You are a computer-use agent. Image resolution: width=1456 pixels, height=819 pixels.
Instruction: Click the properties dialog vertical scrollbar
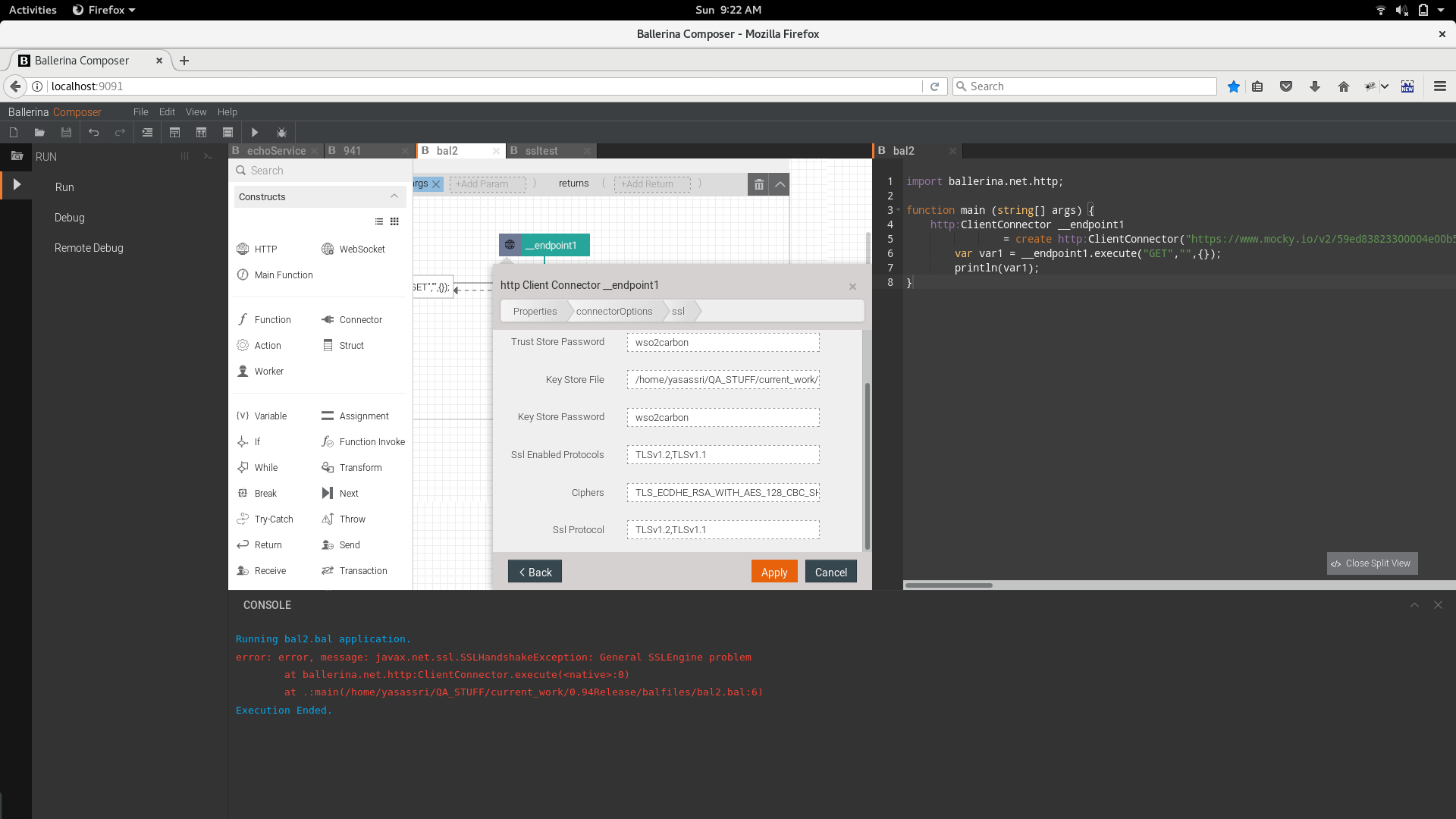coord(867,466)
